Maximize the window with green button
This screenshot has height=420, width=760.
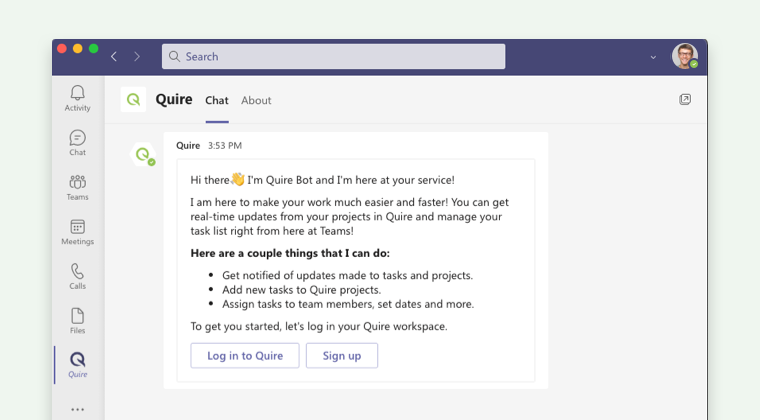pyautogui.click(x=94, y=48)
